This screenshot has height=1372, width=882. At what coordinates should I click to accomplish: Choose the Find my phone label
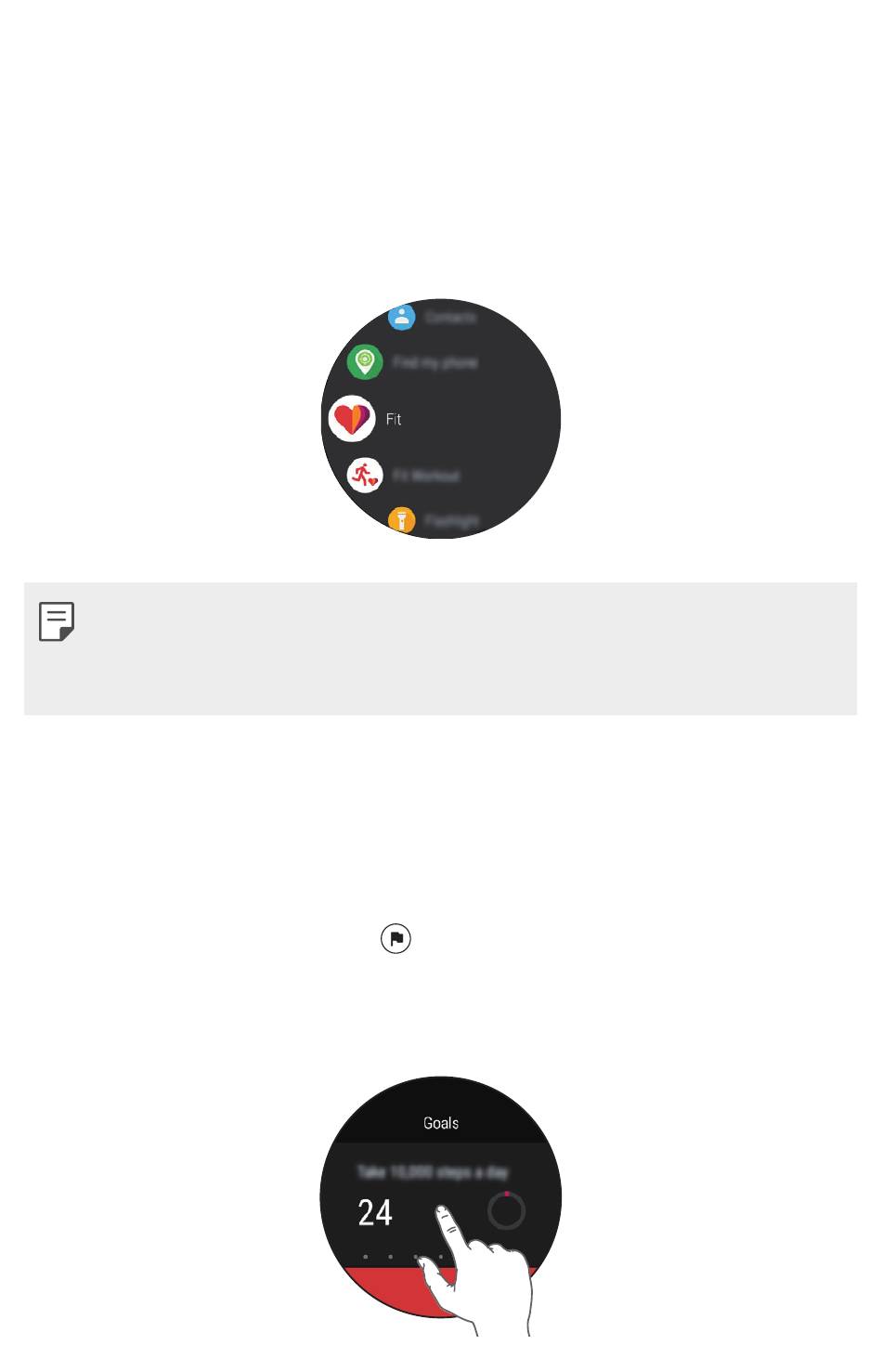click(x=435, y=362)
